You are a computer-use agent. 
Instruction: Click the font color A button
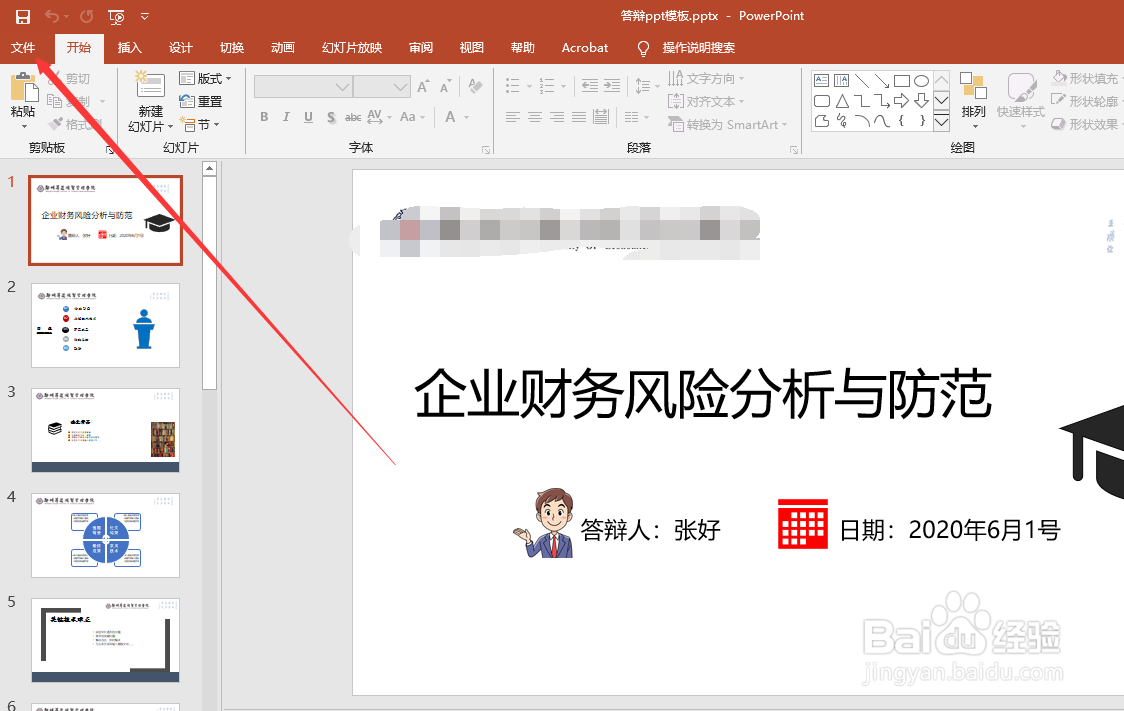[450, 117]
